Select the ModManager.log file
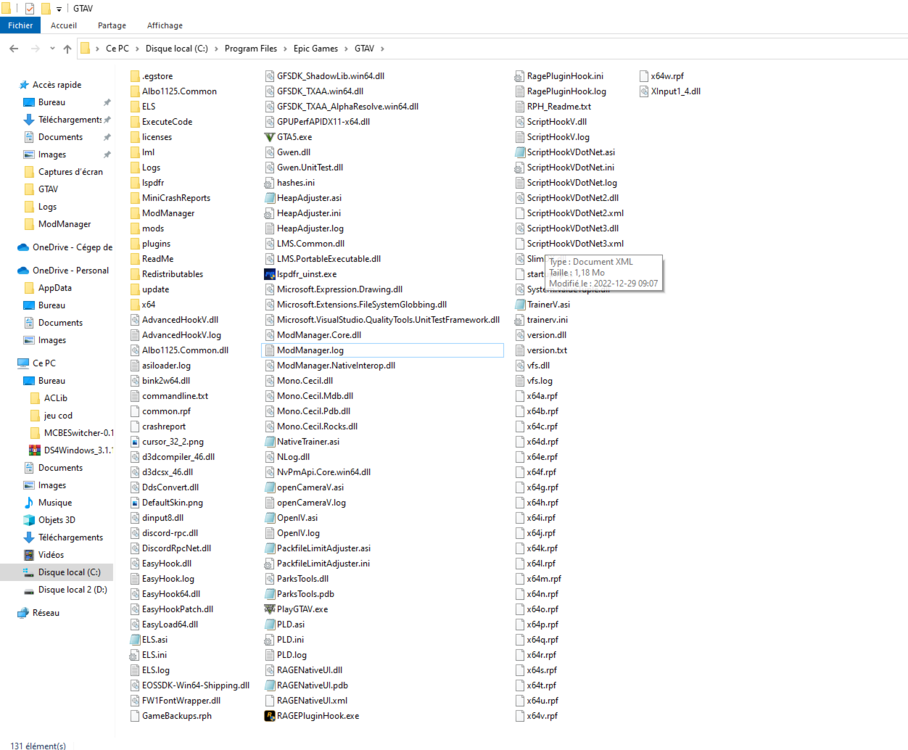 pyautogui.click(x=382, y=350)
